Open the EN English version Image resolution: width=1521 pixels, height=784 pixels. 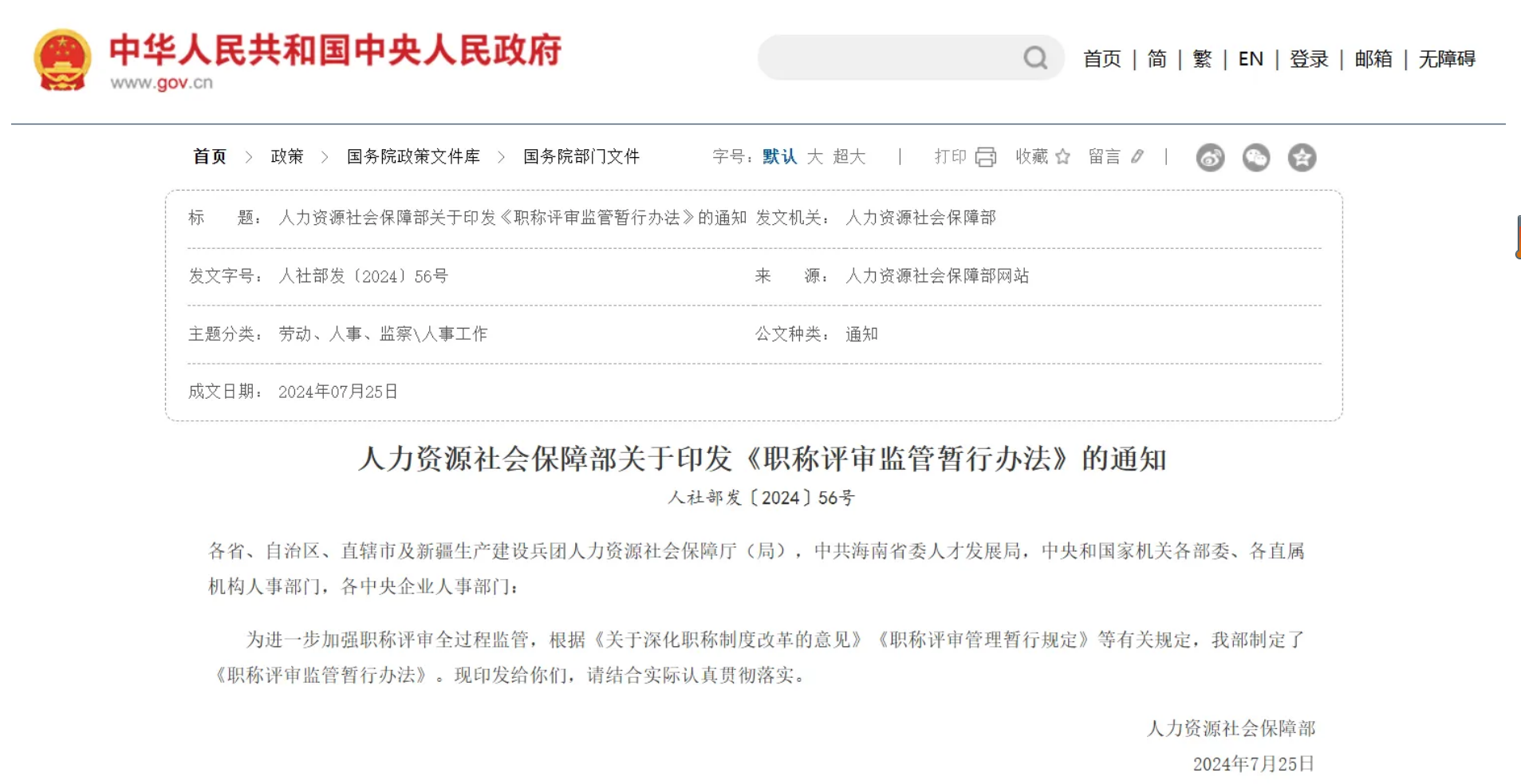[x=1250, y=59]
